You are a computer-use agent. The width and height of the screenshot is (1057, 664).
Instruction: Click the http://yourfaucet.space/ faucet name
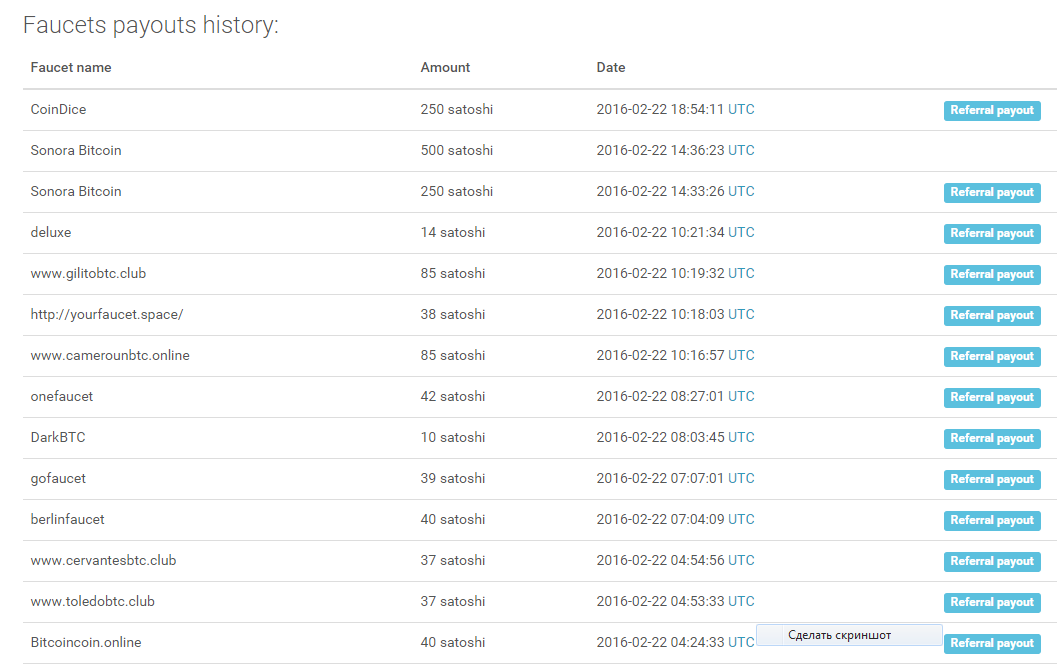click(x=107, y=315)
